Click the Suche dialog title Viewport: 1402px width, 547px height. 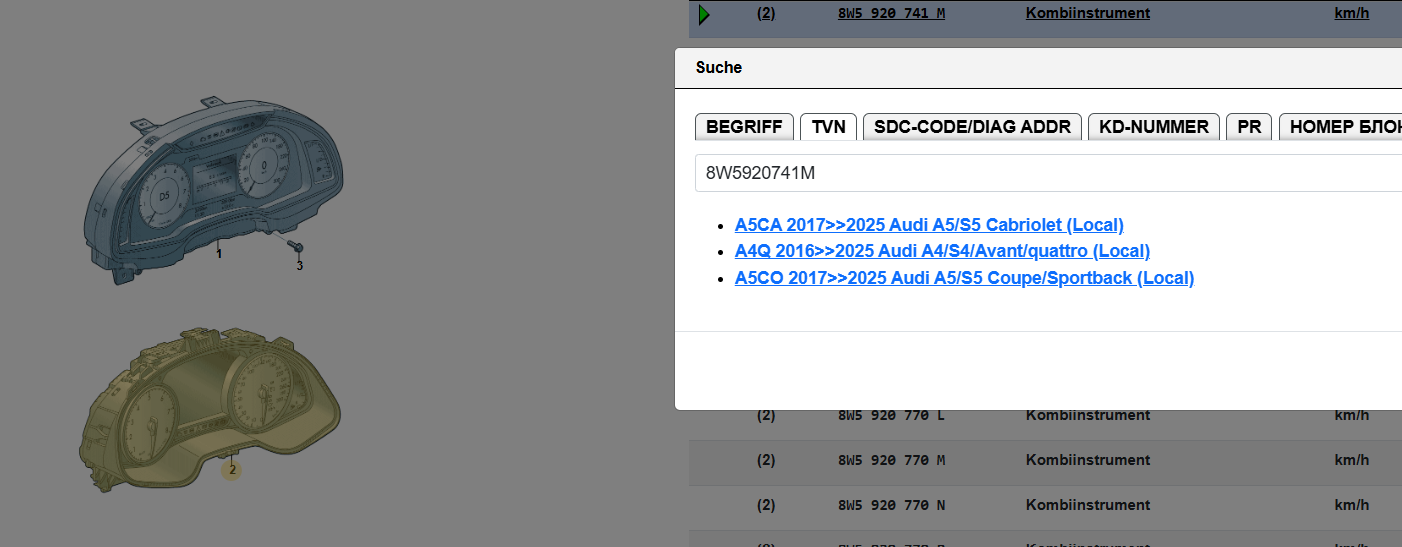(719, 68)
